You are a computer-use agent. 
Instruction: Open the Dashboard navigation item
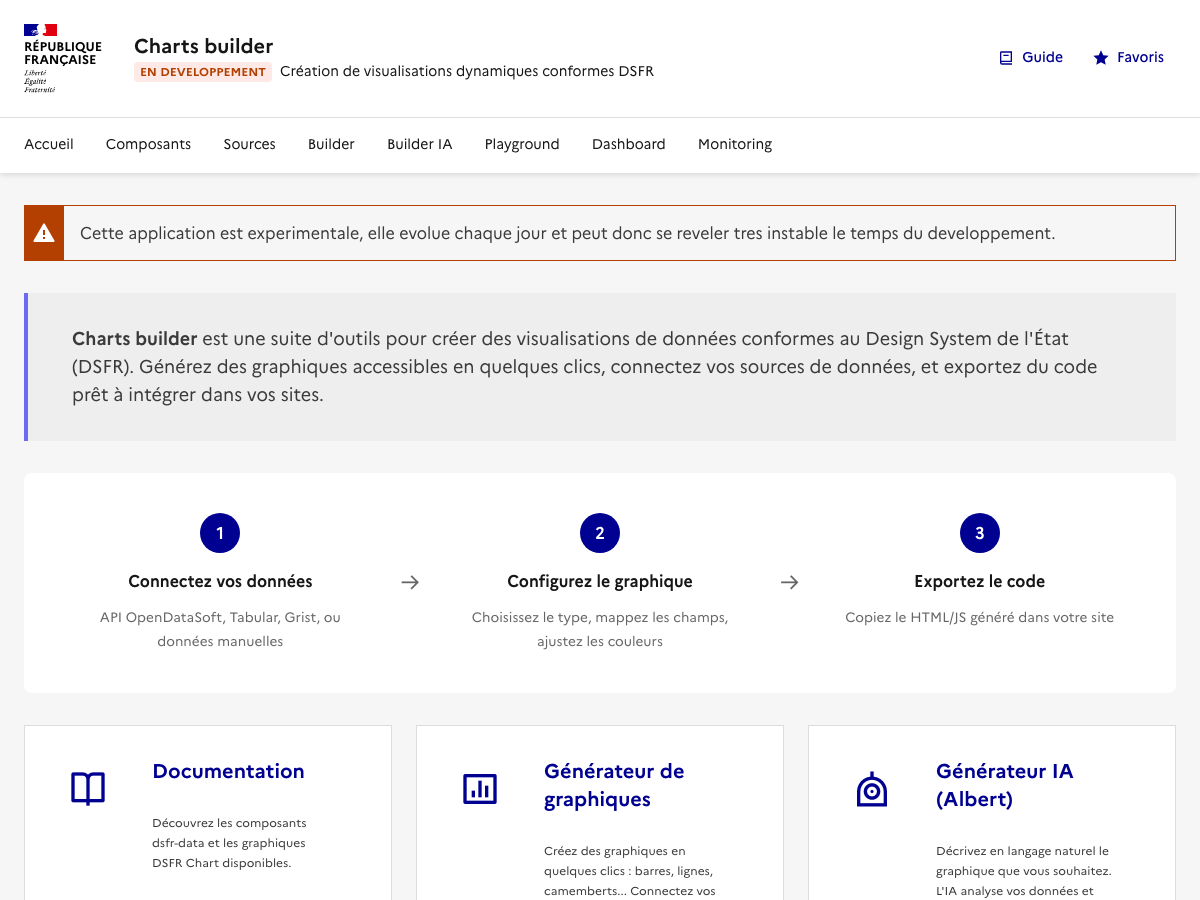click(629, 144)
